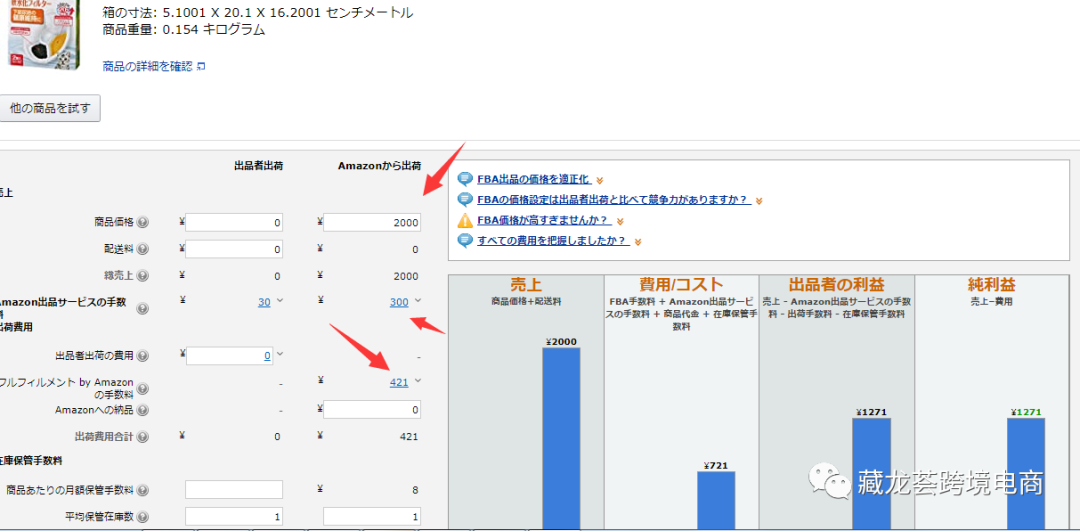The width and height of the screenshot is (1080, 531).
Task: Focus 平均保管在庫数 field under Amazonから出荷
Action: pyautogui.click(x=372, y=517)
